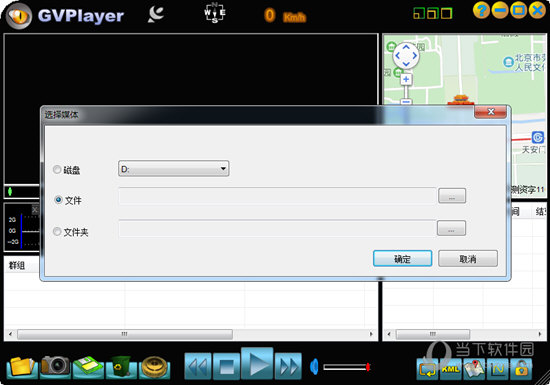Mute audio with the speaker icon
550x385 pixels.
click(314, 366)
